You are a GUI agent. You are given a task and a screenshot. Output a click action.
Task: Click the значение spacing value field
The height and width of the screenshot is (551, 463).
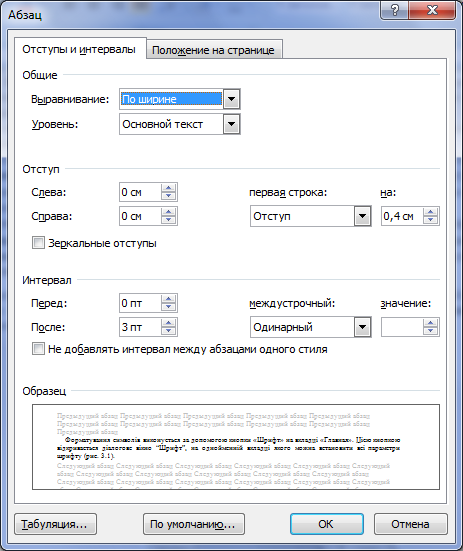(402, 327)
